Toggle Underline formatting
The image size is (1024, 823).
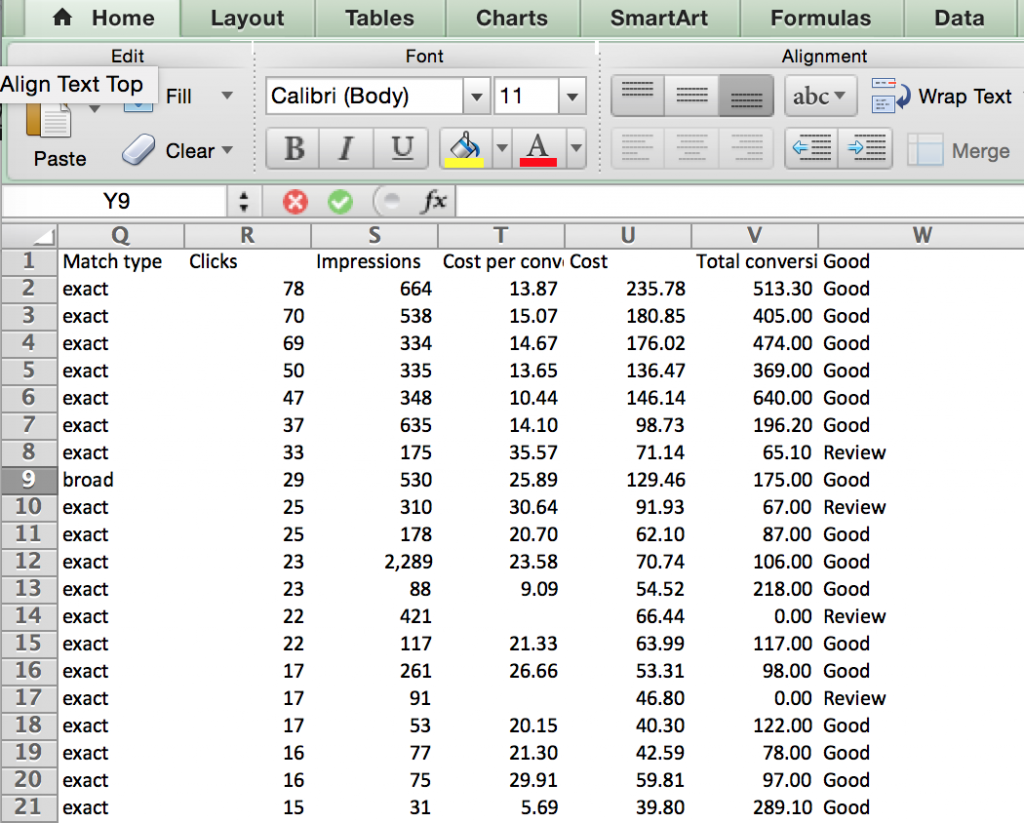click(402, 149)
